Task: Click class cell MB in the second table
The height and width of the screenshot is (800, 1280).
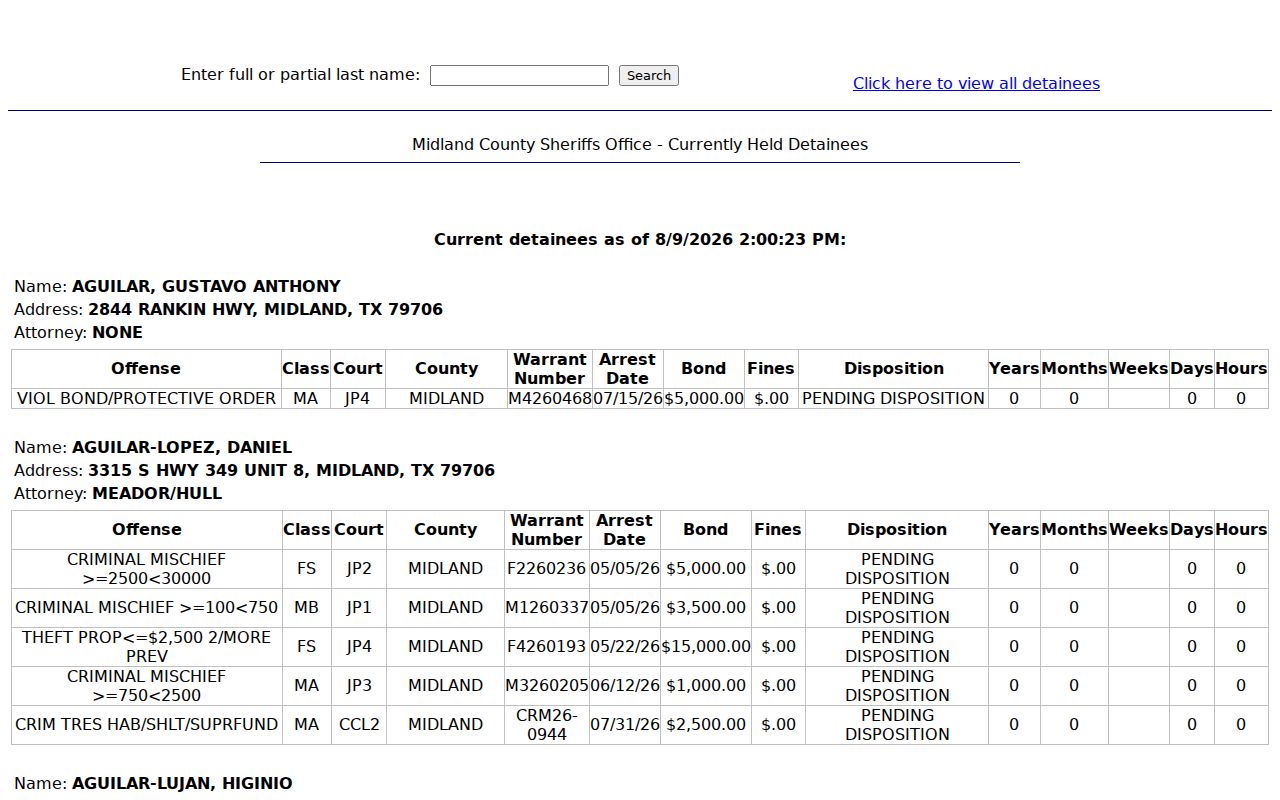Action: point(306,607)
